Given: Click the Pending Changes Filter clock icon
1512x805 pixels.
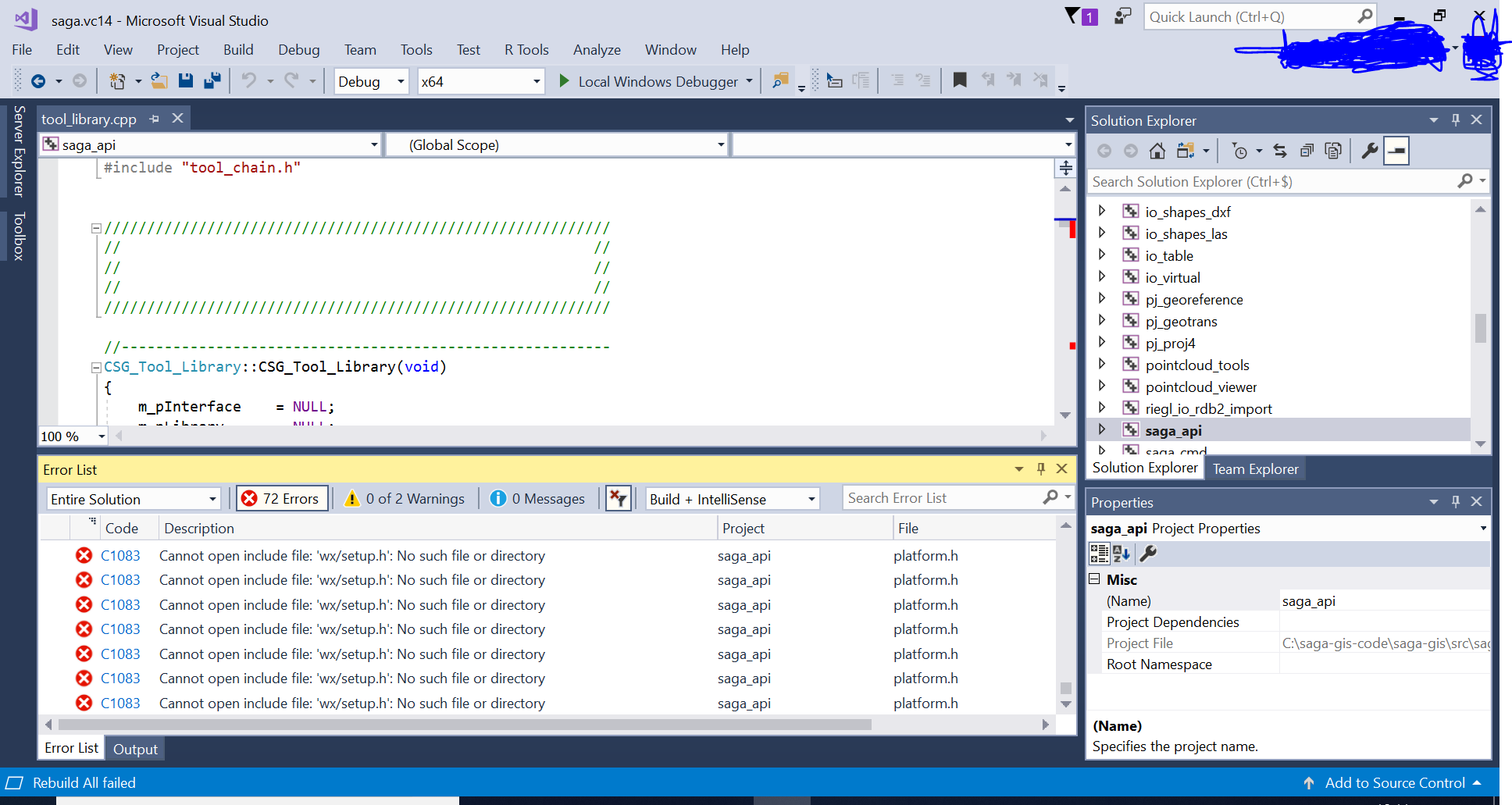Looking at the screenshot, I should point(1239,151).
